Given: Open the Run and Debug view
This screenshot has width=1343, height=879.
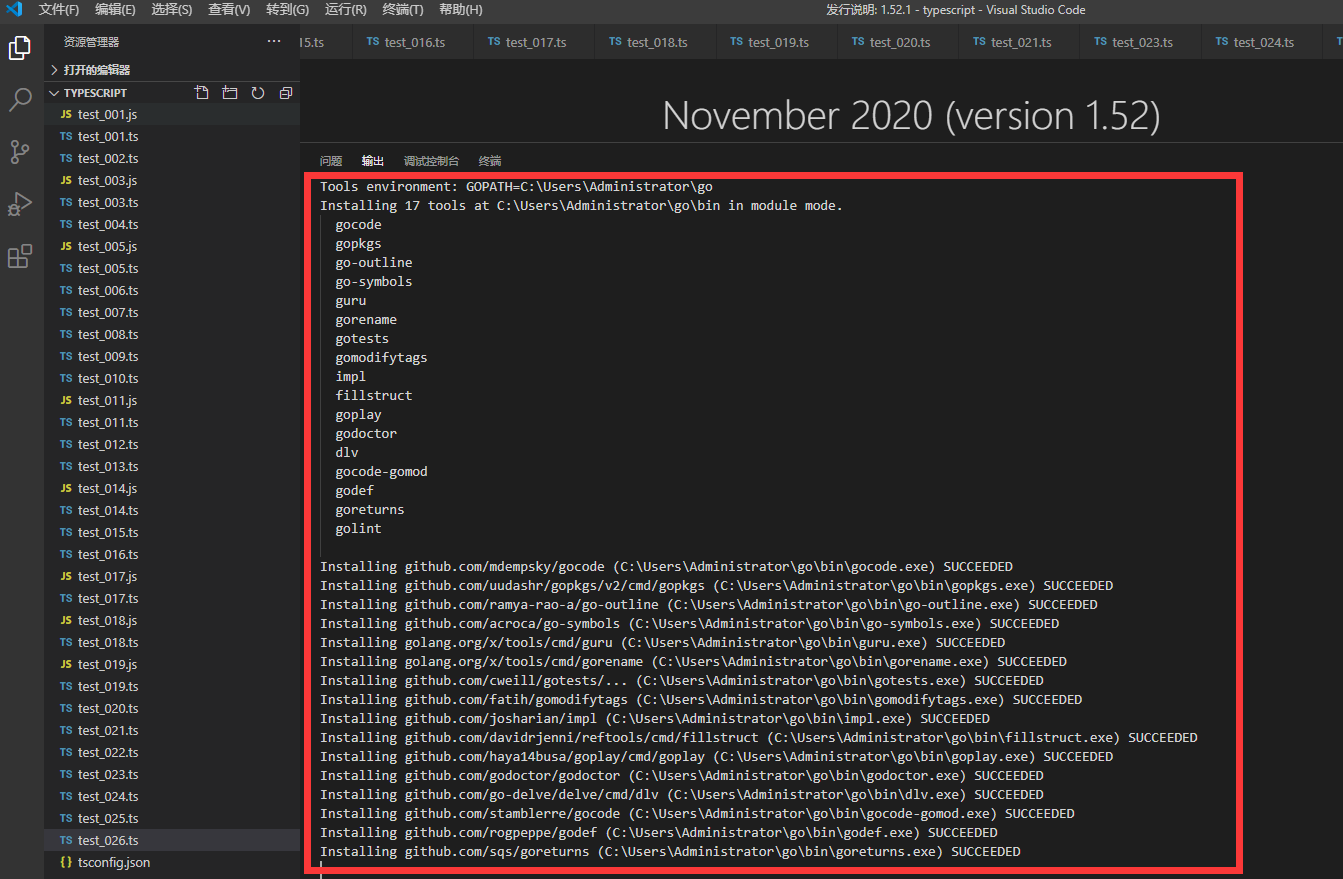Looking at the screenshot, I should [20, 204].
